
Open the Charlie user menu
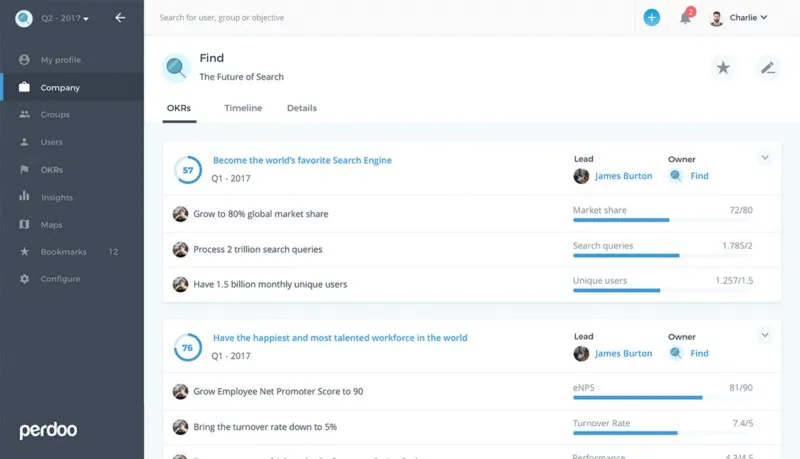(739, 18)
